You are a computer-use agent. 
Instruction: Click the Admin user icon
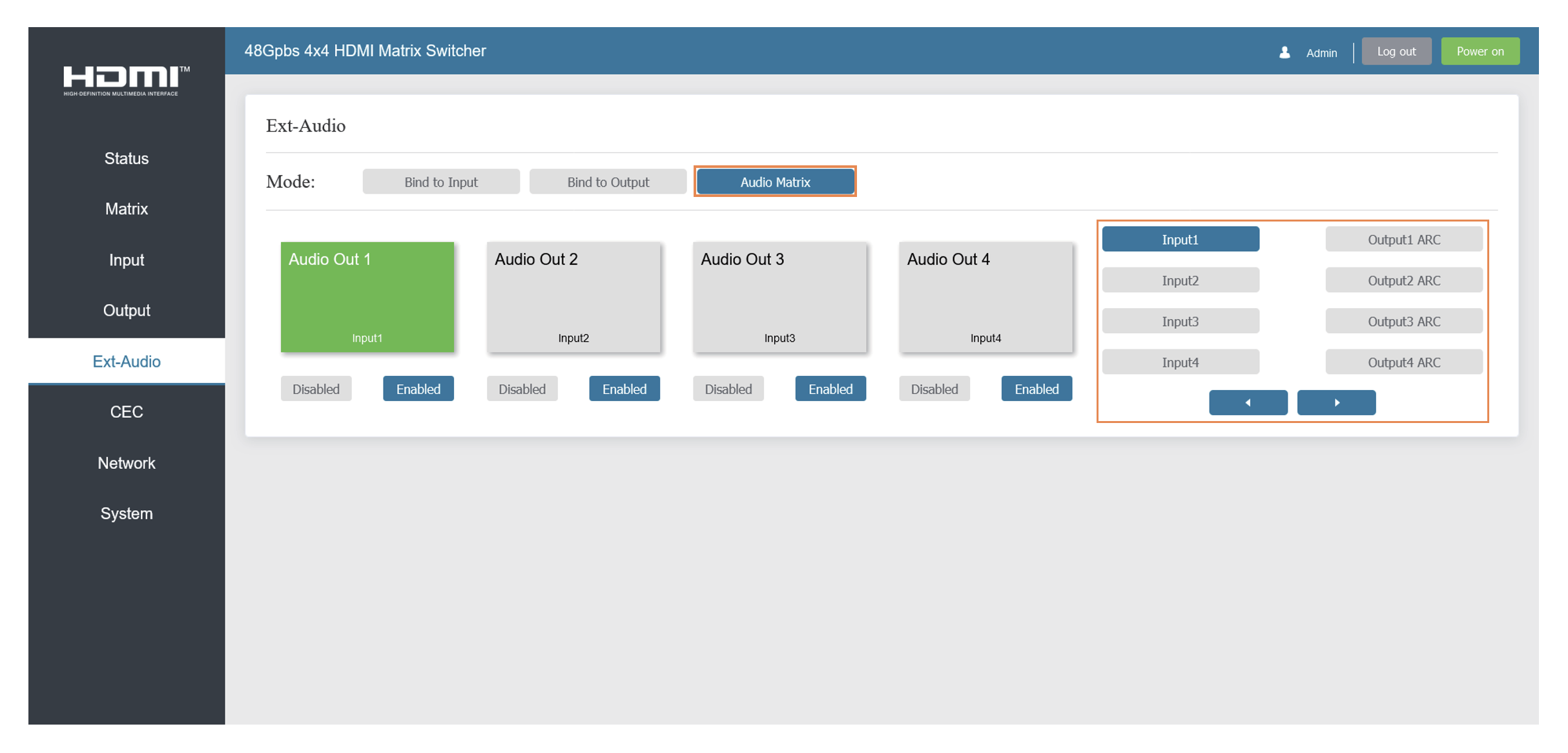[1284, 52]
